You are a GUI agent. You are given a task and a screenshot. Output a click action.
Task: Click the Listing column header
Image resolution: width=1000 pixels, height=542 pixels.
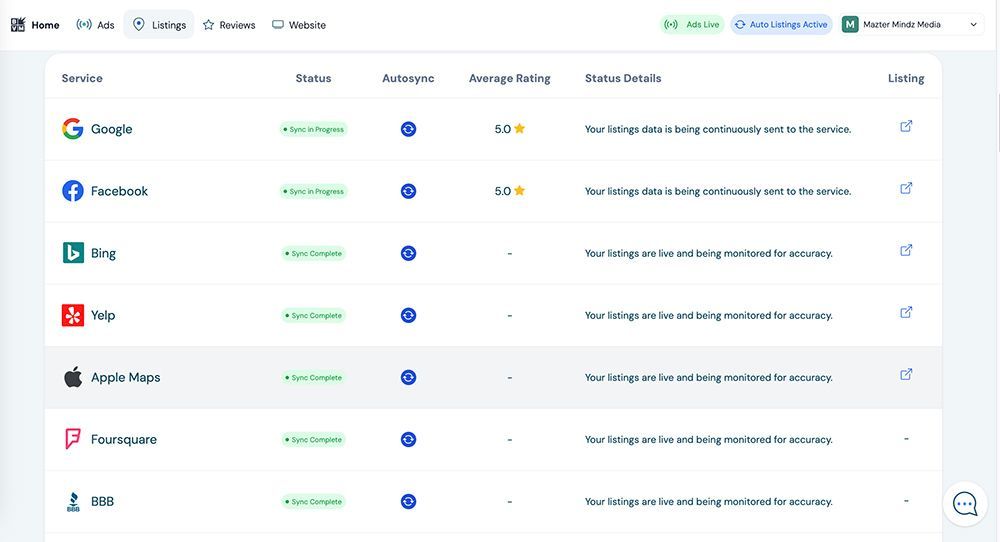[906, 78]
